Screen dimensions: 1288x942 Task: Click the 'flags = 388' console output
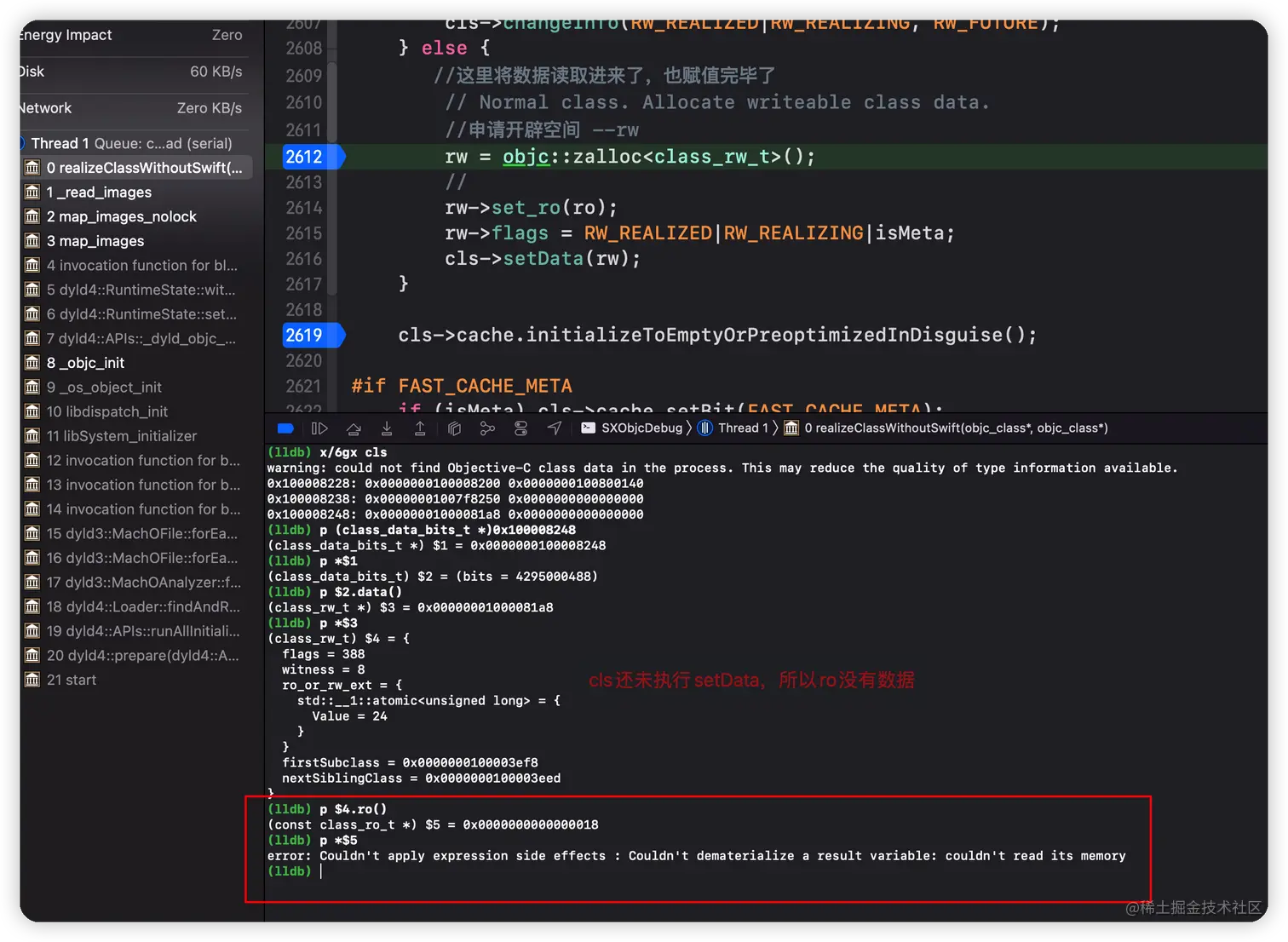pos(324,654)
